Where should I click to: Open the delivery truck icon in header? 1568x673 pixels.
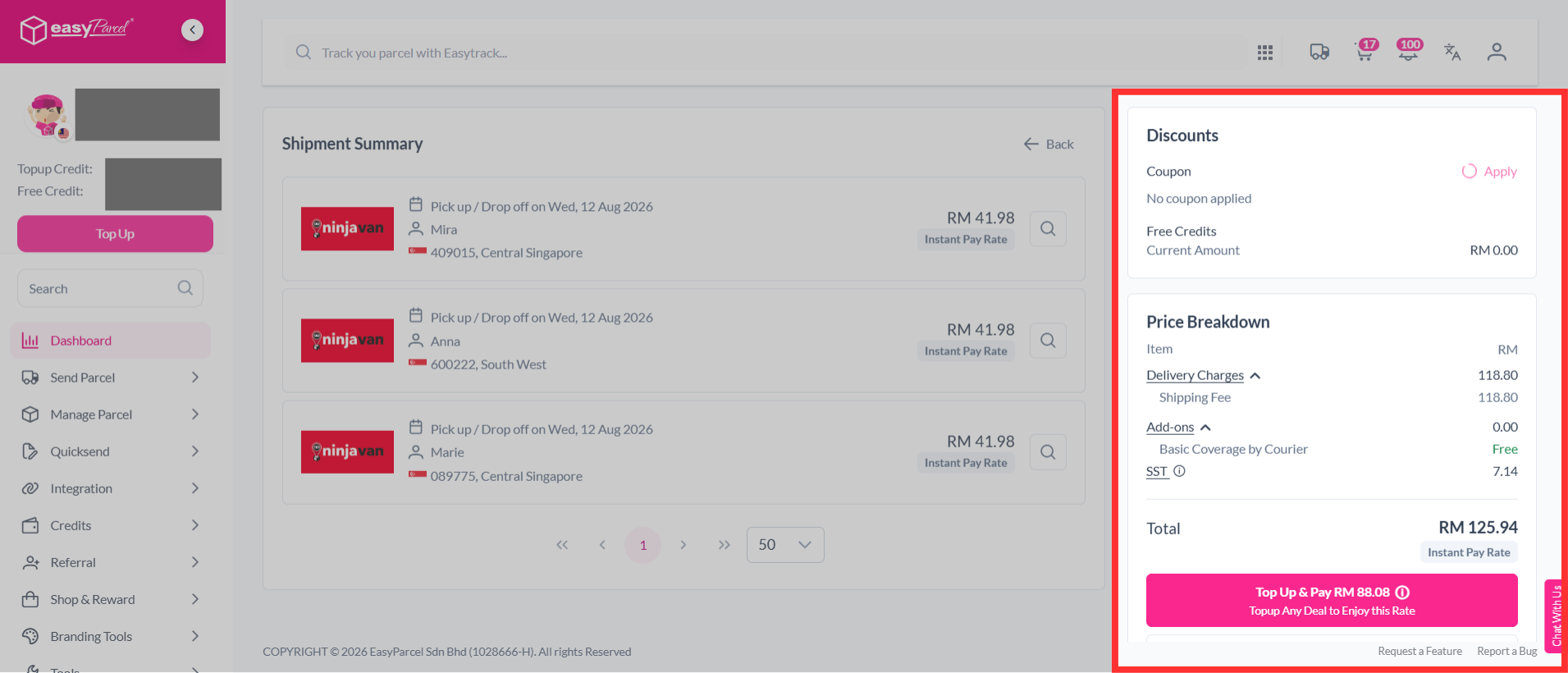point(1319,53)
